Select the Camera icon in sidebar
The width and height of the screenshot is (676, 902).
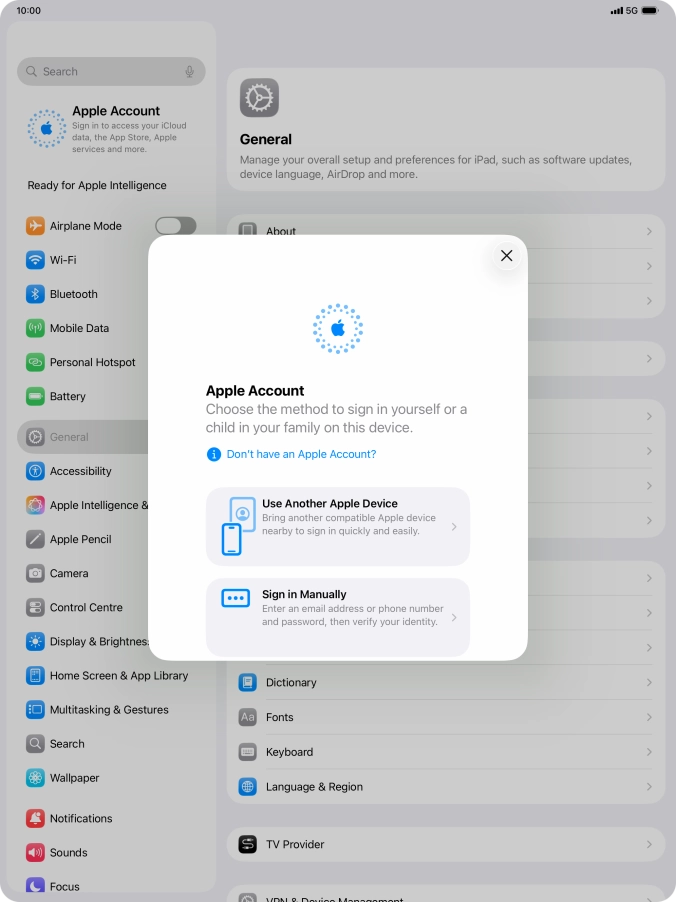pyautogui.click(x=36, y=573)
